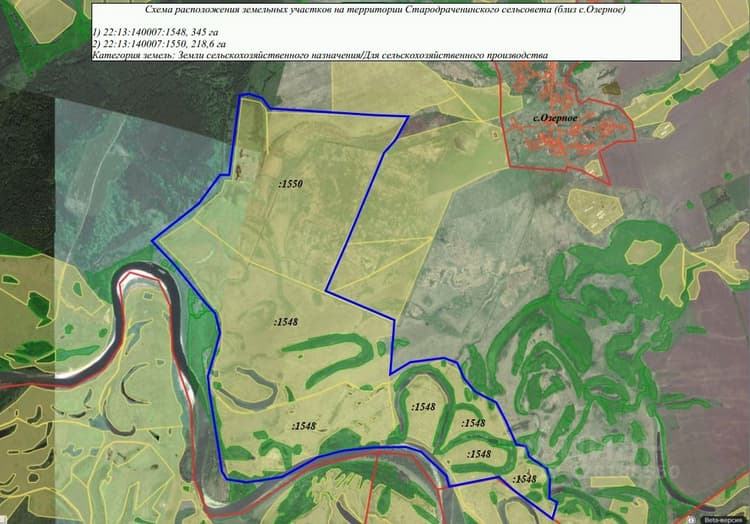This screenshot has height=524, width=750.
Task: Click the small info icon beside Beta-версия
Action: [x=691, y=519]
